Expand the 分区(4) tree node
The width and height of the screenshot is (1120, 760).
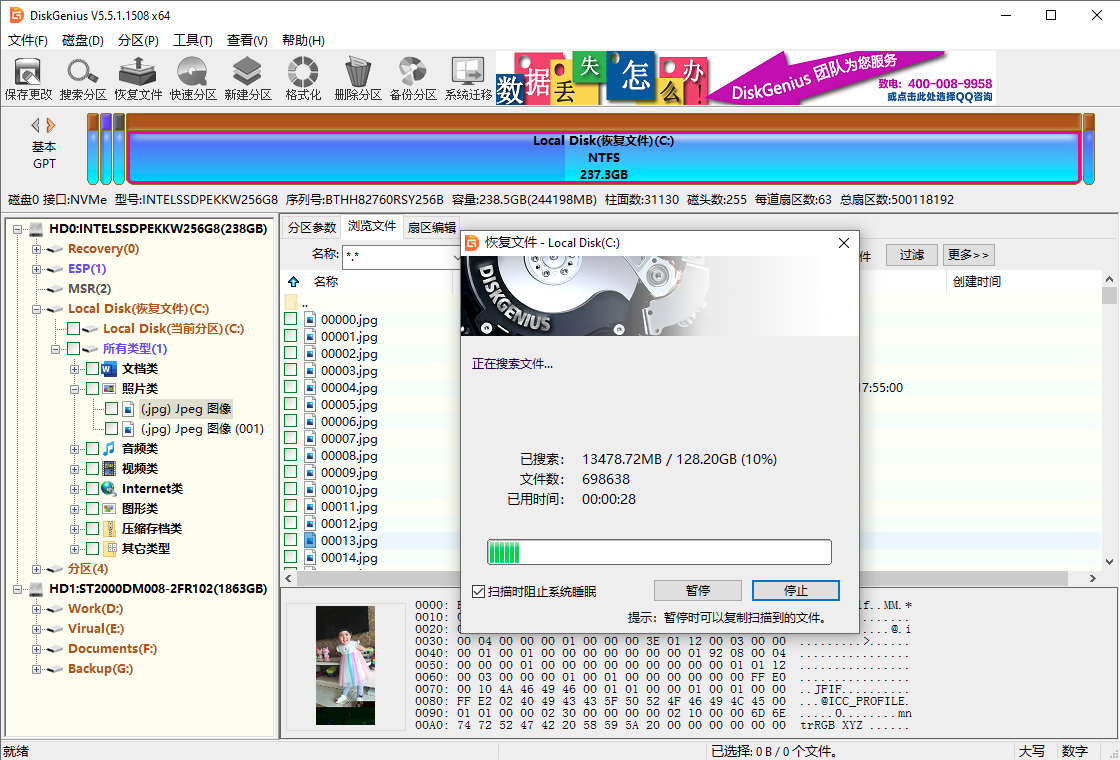36,569
